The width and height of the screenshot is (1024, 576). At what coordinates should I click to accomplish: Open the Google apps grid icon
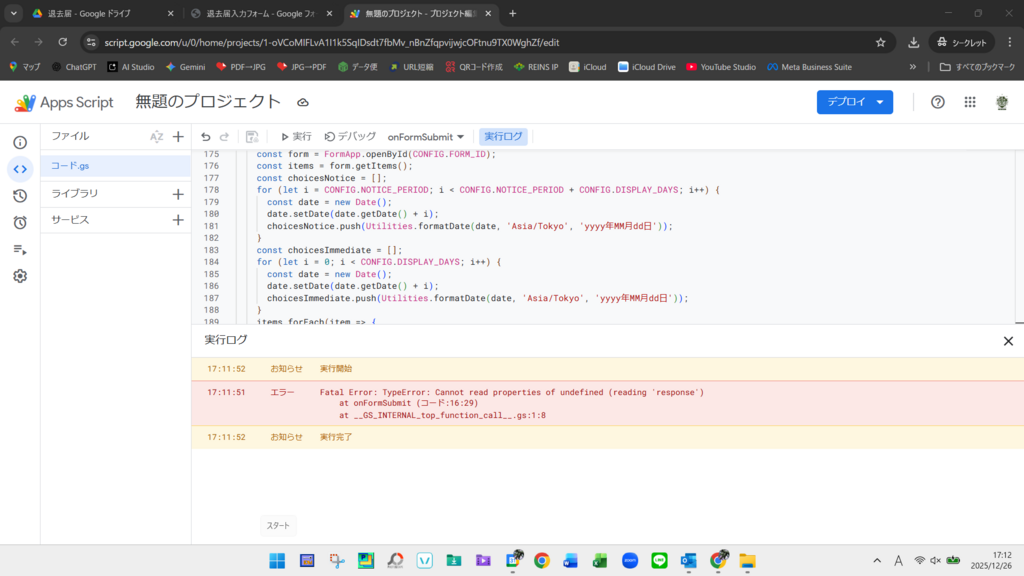coord(969,102)
